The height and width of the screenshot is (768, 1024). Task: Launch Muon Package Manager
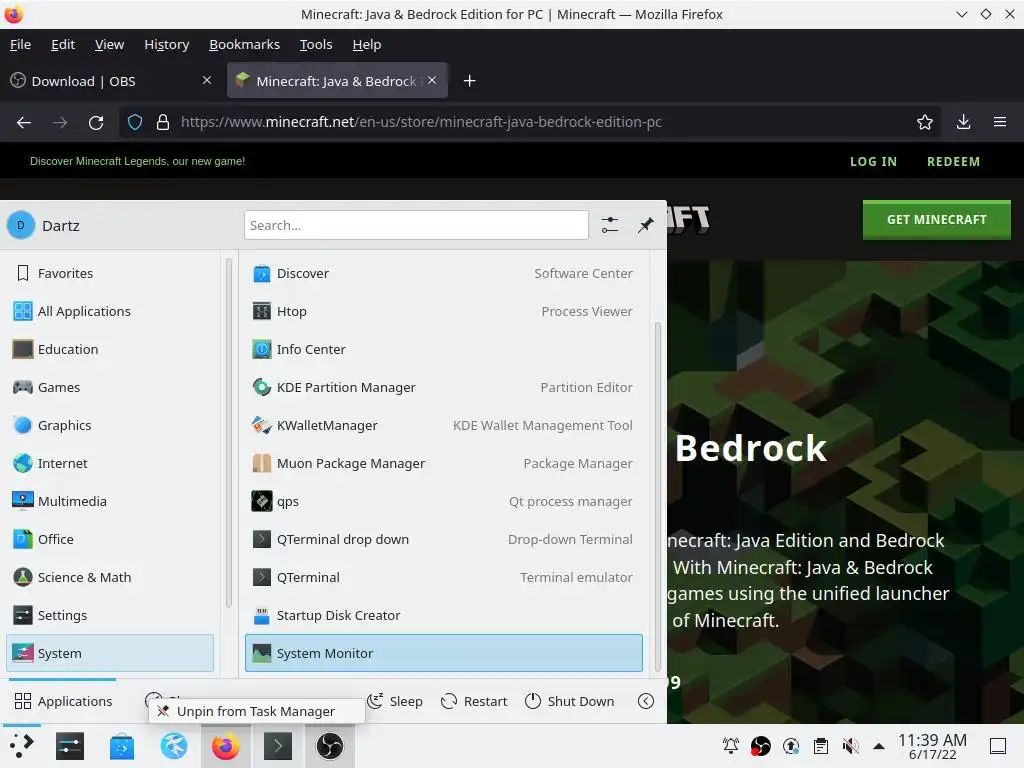coord(443,463)
